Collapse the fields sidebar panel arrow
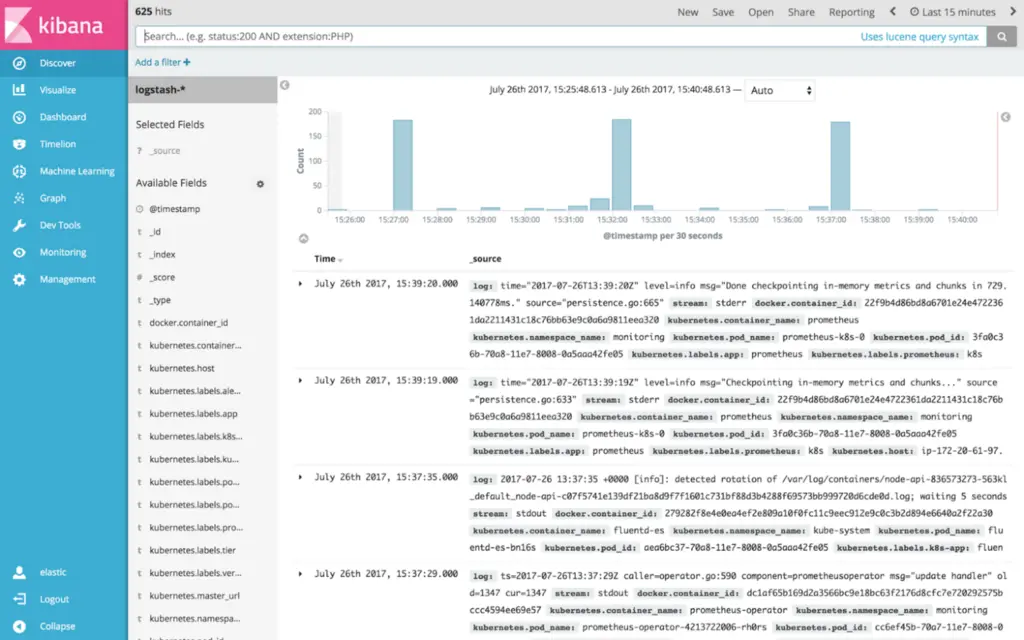 point(285,85)
